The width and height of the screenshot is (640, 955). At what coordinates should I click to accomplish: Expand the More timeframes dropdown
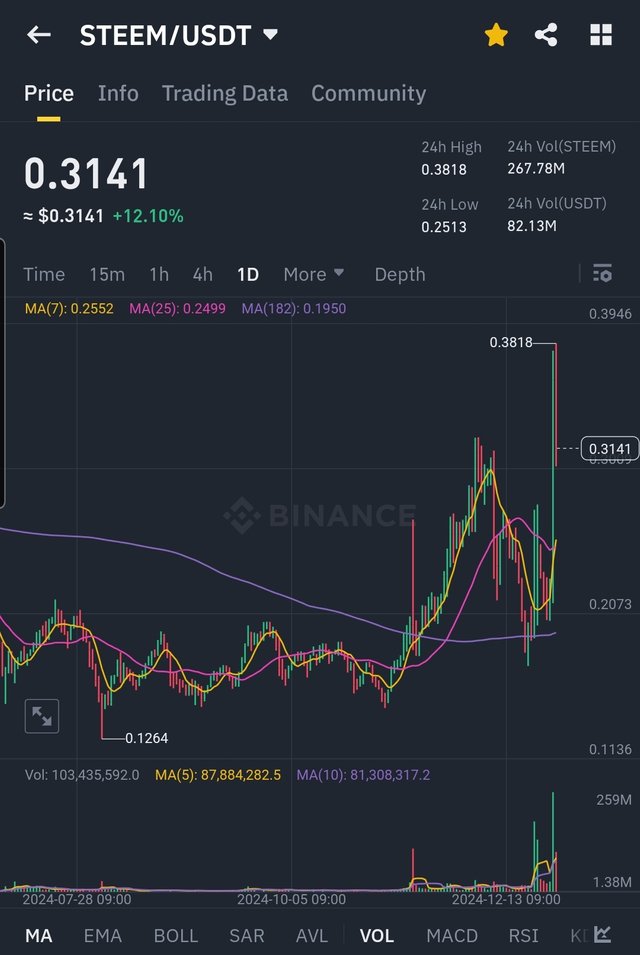tap(314, 274)
